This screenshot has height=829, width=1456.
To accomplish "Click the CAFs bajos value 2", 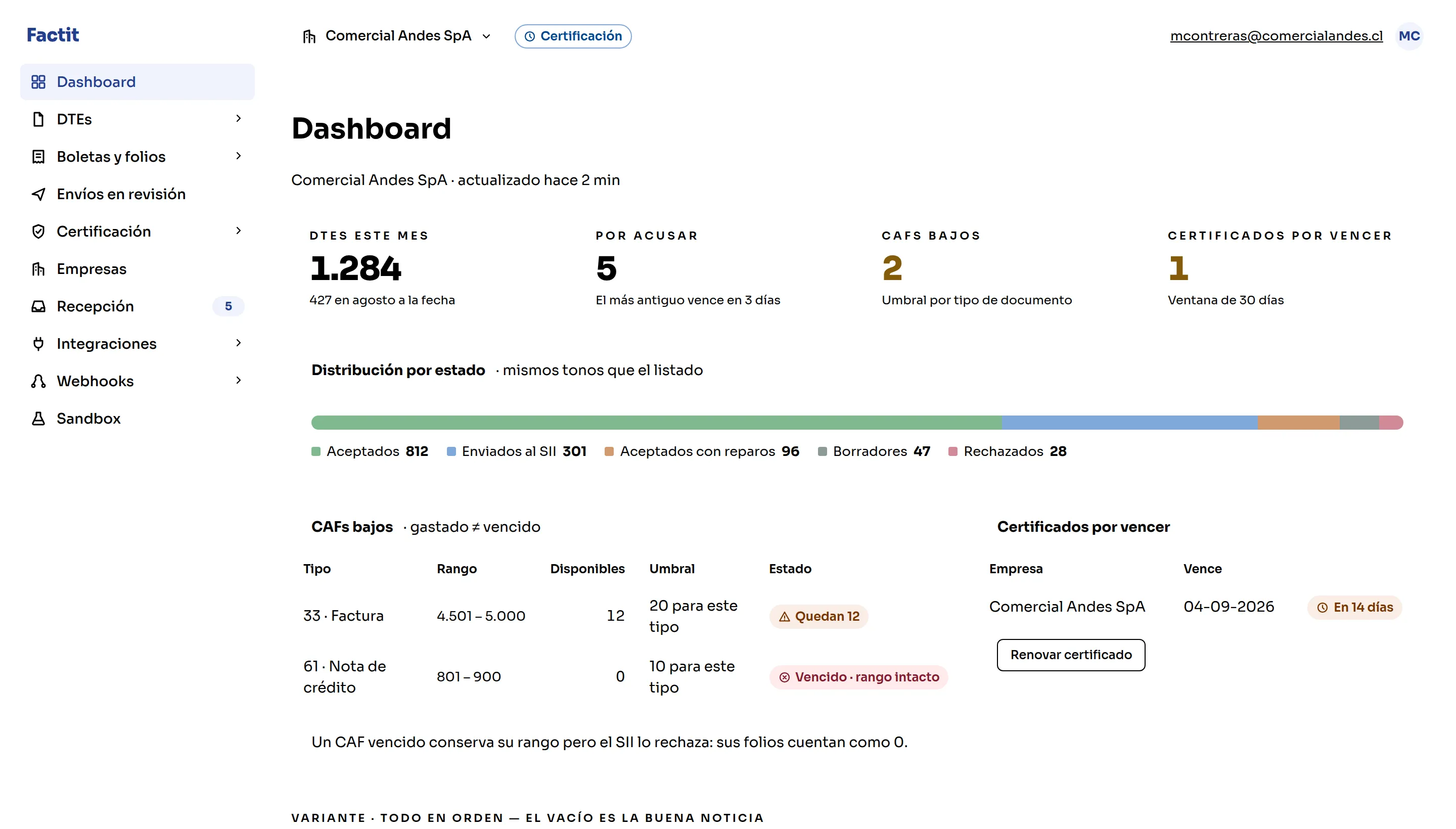I will coord(892,268).
